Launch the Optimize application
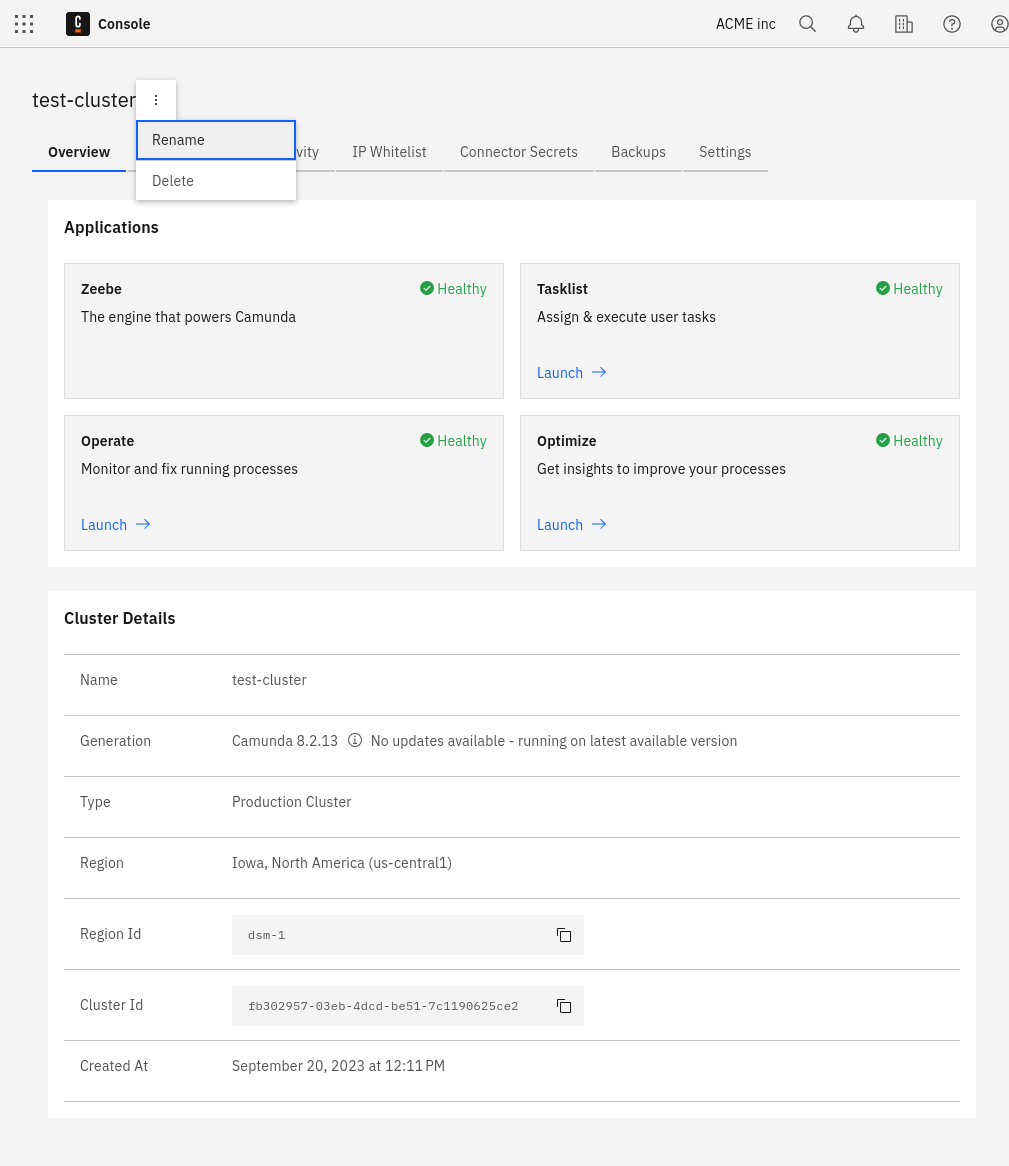The height and width of the screenshot is (1166, 1009). coord(572,525)
